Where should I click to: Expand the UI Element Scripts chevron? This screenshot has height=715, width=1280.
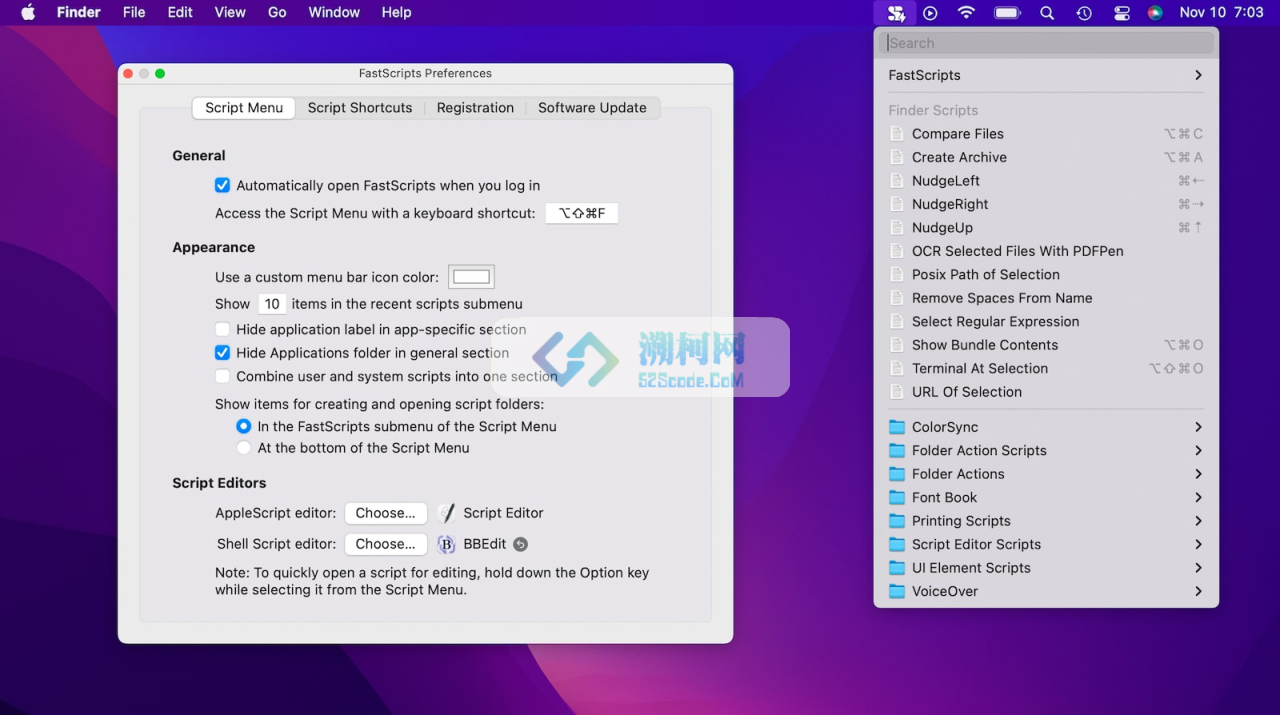coord(1198,568)
